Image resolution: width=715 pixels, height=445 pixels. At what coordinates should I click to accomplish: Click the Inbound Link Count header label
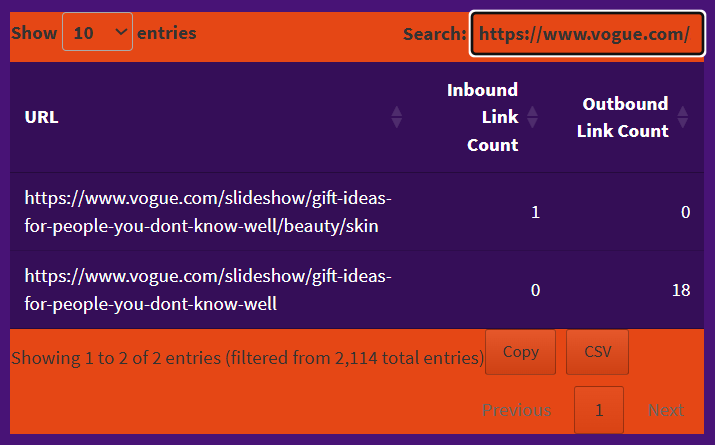483,117
